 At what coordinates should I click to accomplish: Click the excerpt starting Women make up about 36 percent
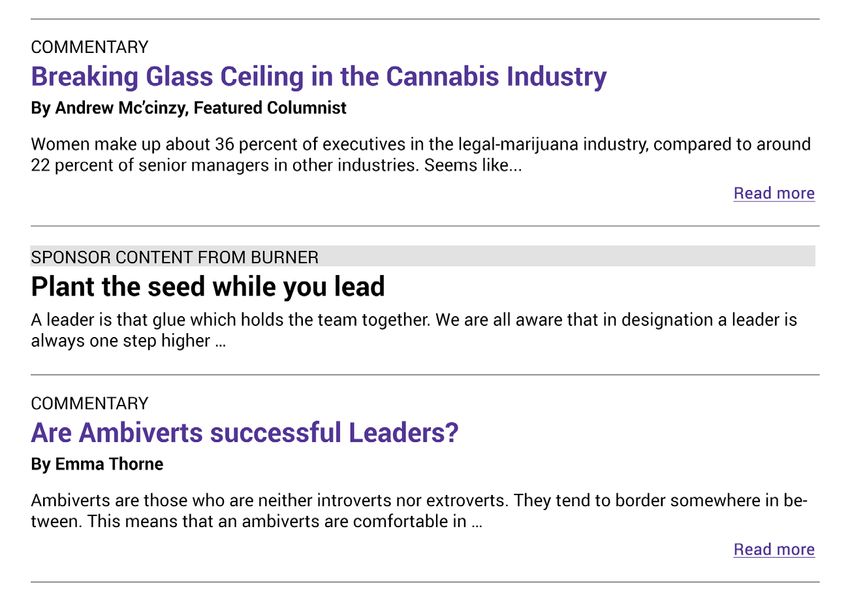(421, 154)
